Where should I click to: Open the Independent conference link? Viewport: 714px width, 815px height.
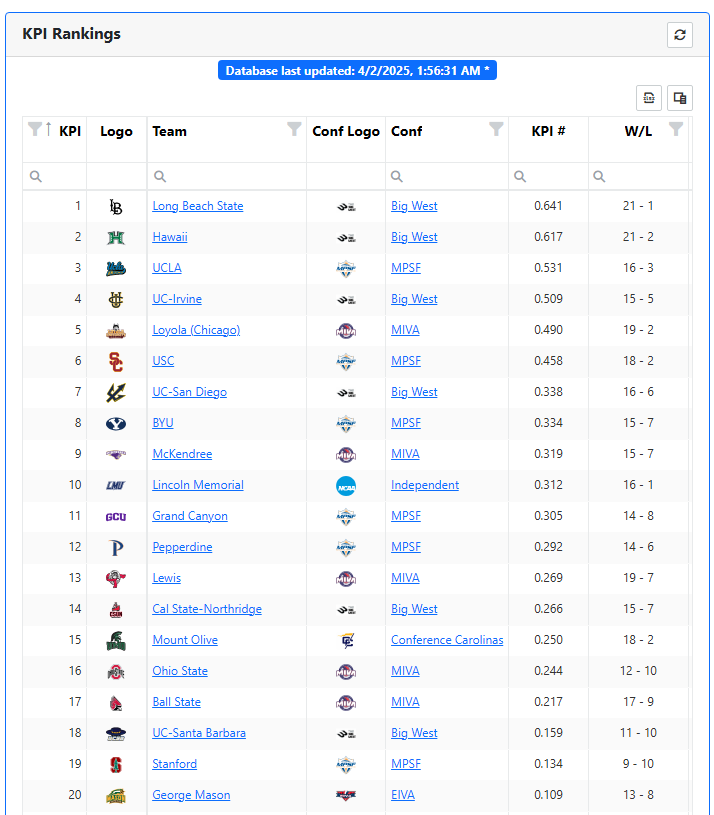(425, 485)
